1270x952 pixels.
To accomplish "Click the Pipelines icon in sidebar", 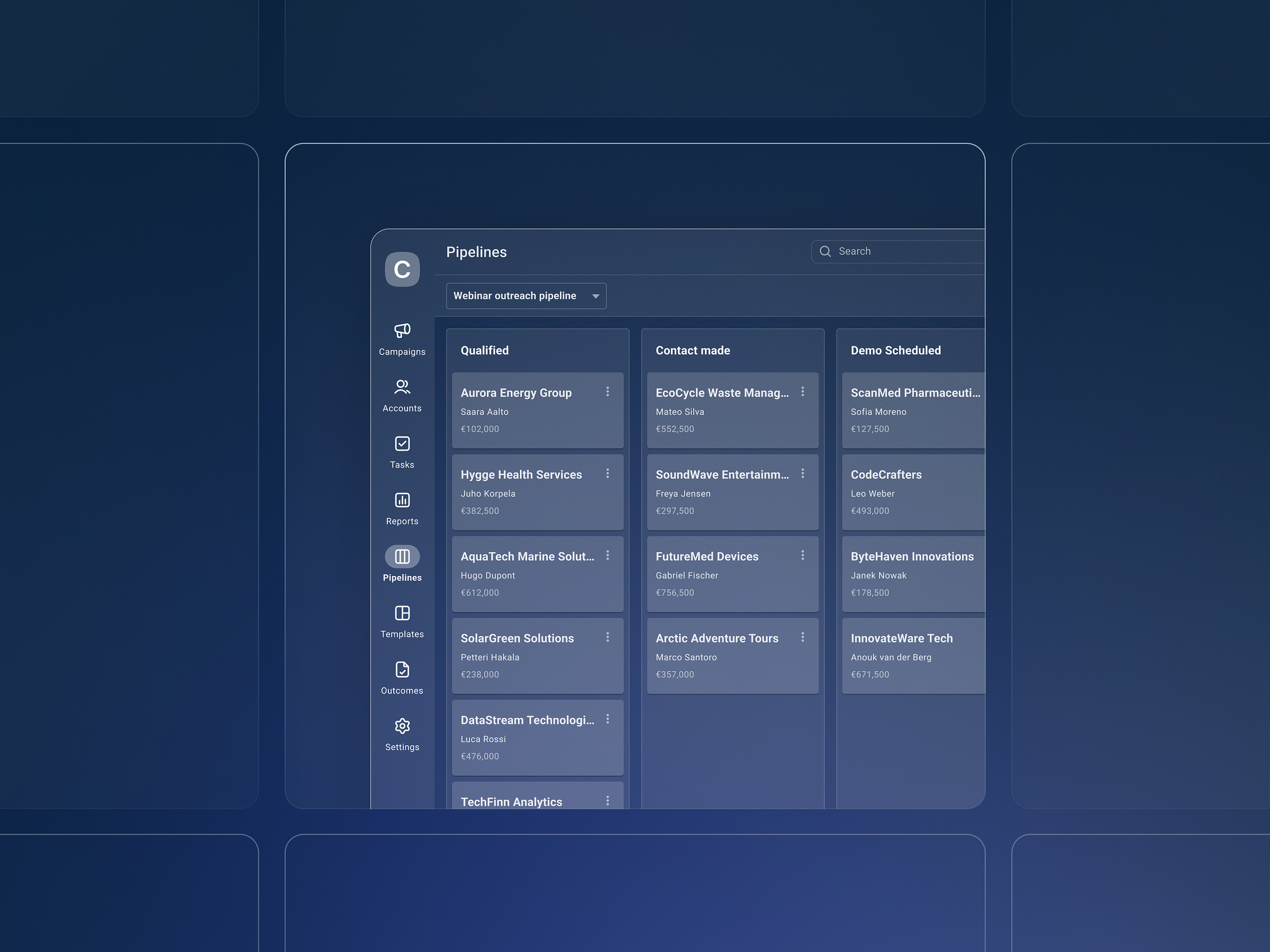I will (402, 557).
